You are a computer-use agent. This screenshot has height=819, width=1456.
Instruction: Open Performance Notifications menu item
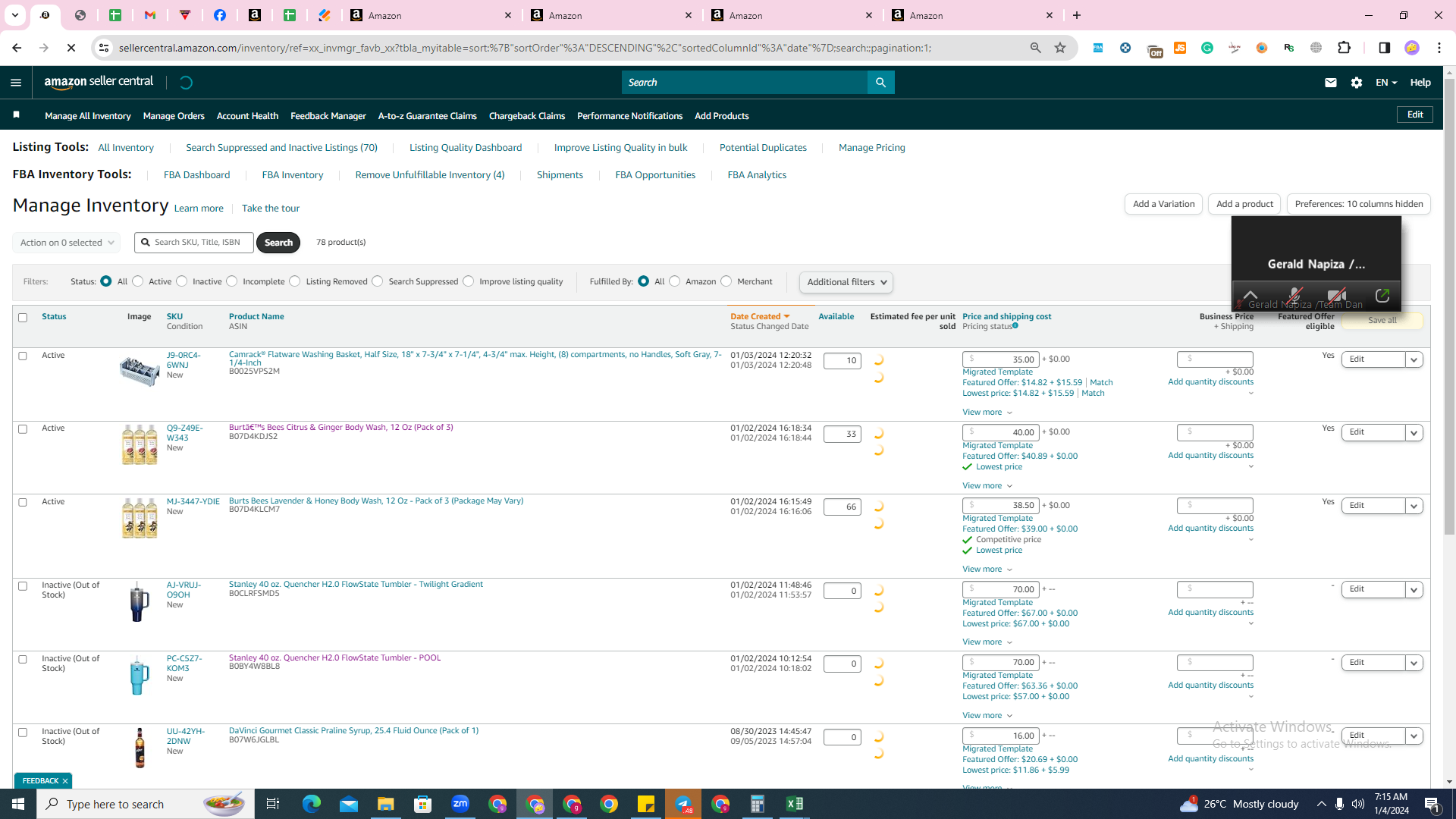coord(629,116)
